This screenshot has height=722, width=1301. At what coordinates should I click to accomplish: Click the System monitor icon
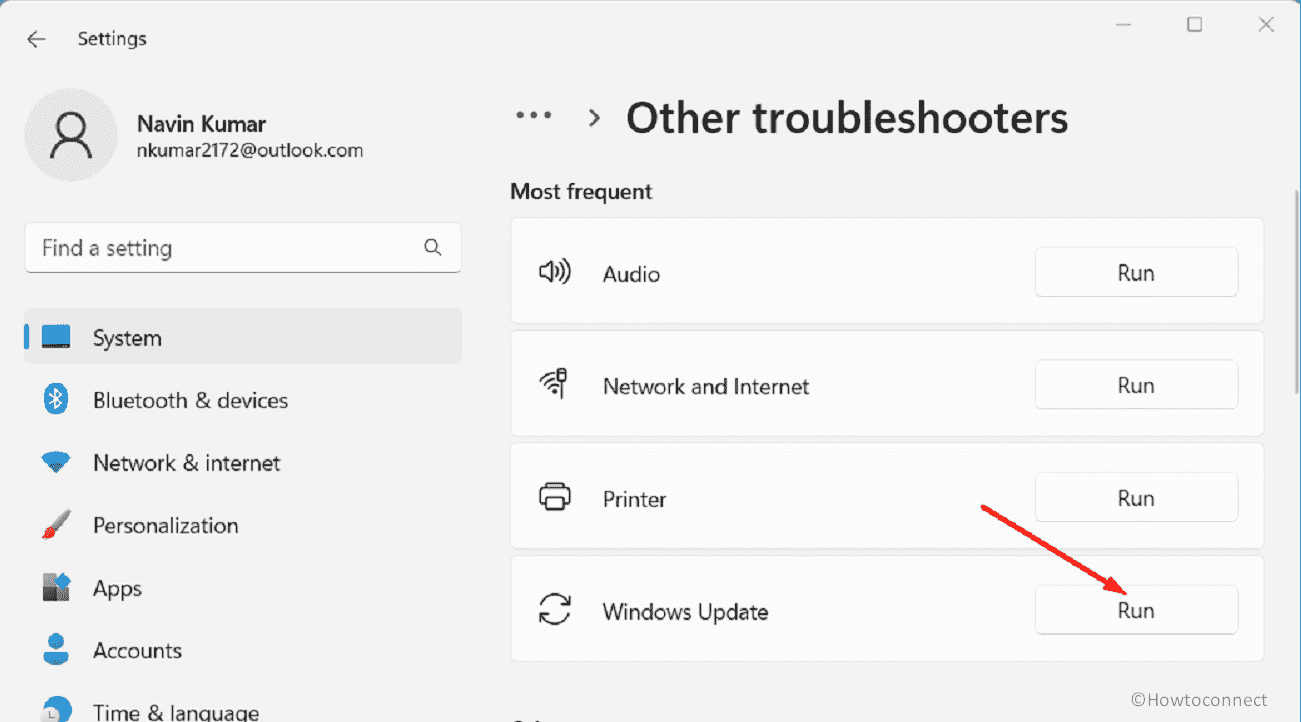(56, 337)
